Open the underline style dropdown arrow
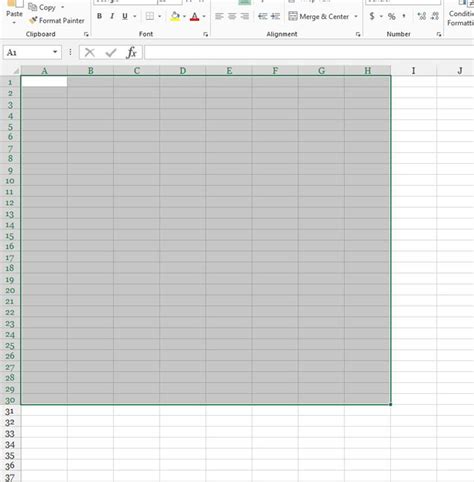Screen dimensions: 474x482 pyautogui.click(x=135, y=16)
